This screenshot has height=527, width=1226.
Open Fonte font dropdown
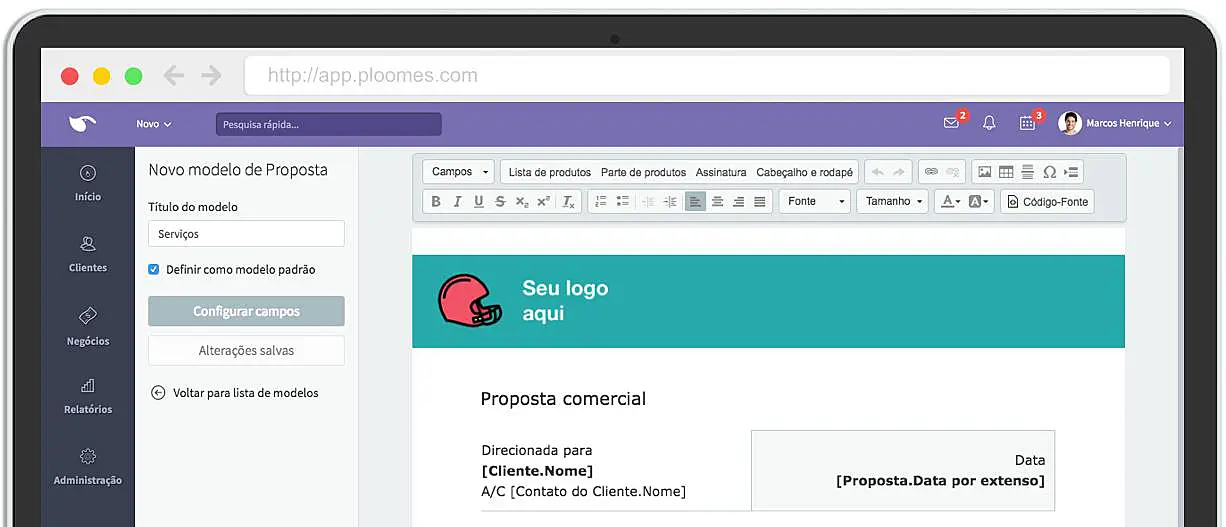click(815, 202)
